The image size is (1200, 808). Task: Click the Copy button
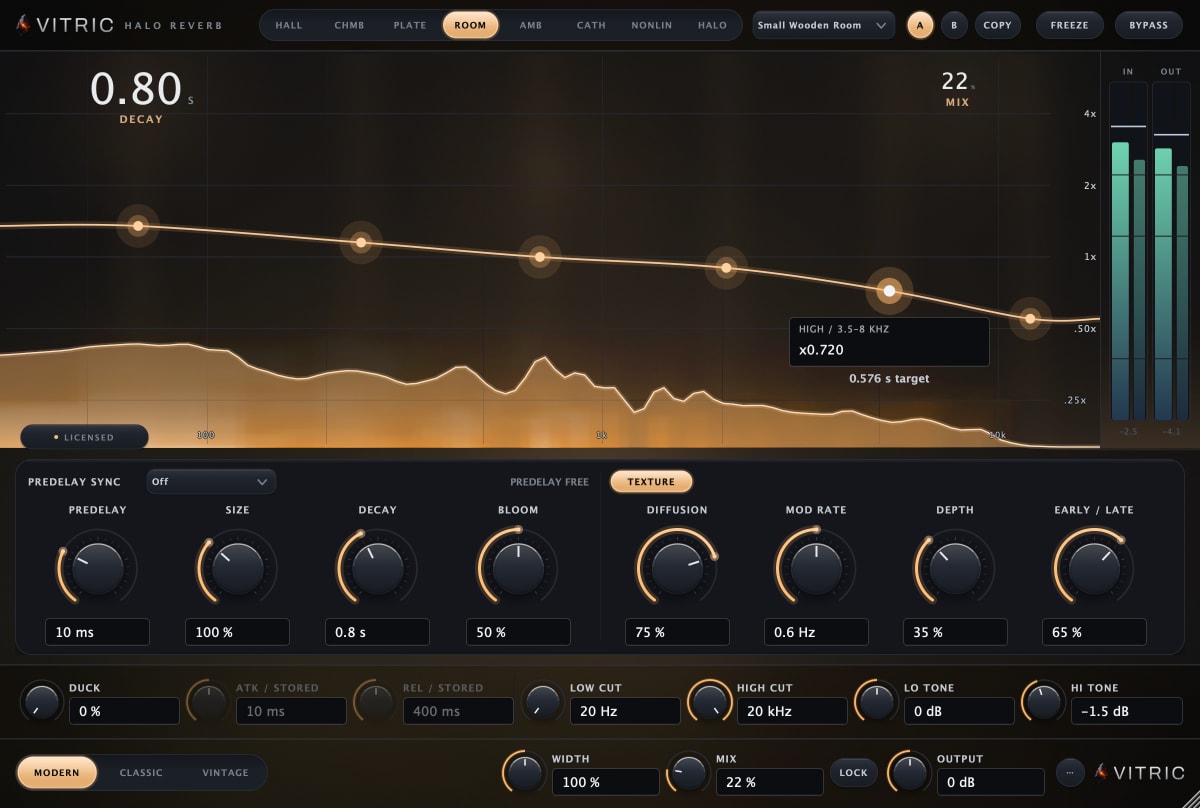[998, 25]
